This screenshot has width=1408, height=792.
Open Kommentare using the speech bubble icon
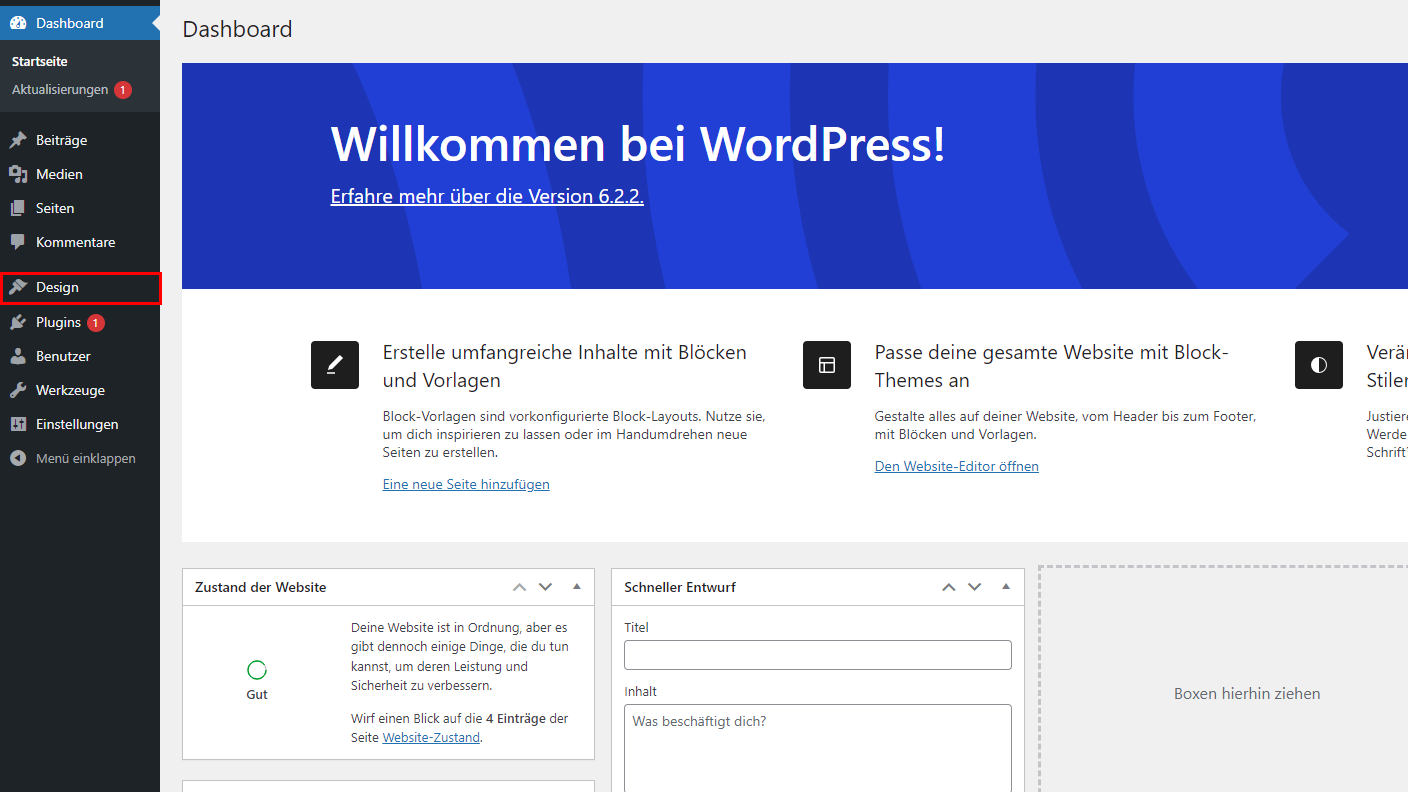tap(17, 241)
